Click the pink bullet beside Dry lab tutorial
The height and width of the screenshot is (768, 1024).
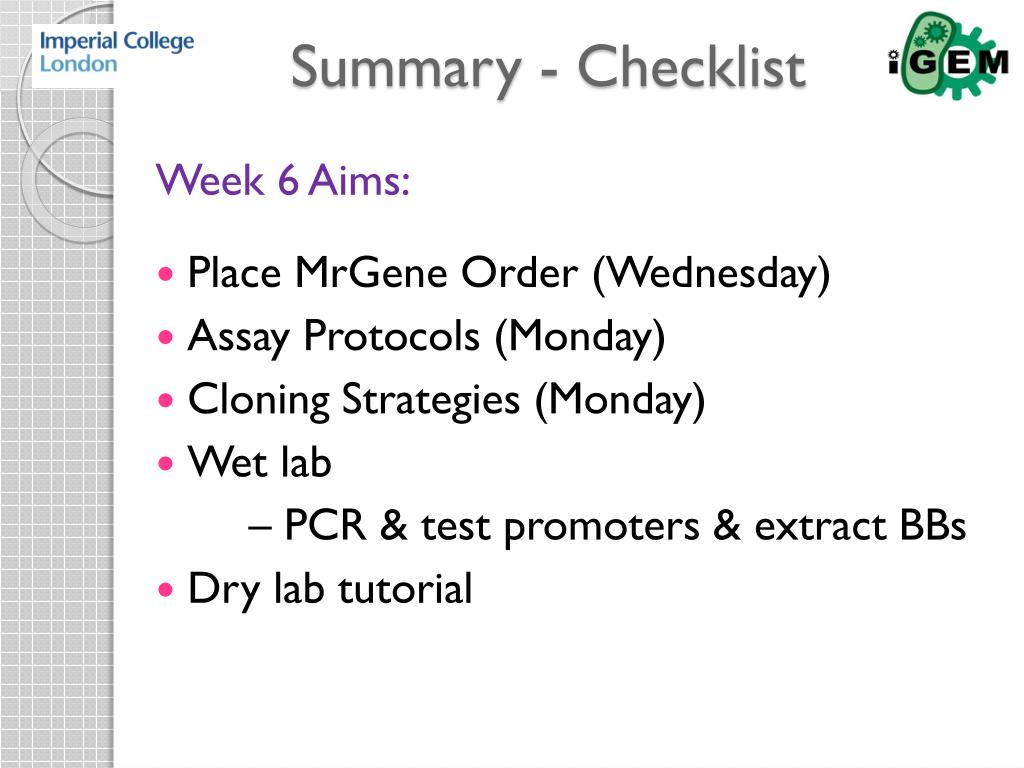click(x=166, y=590)
